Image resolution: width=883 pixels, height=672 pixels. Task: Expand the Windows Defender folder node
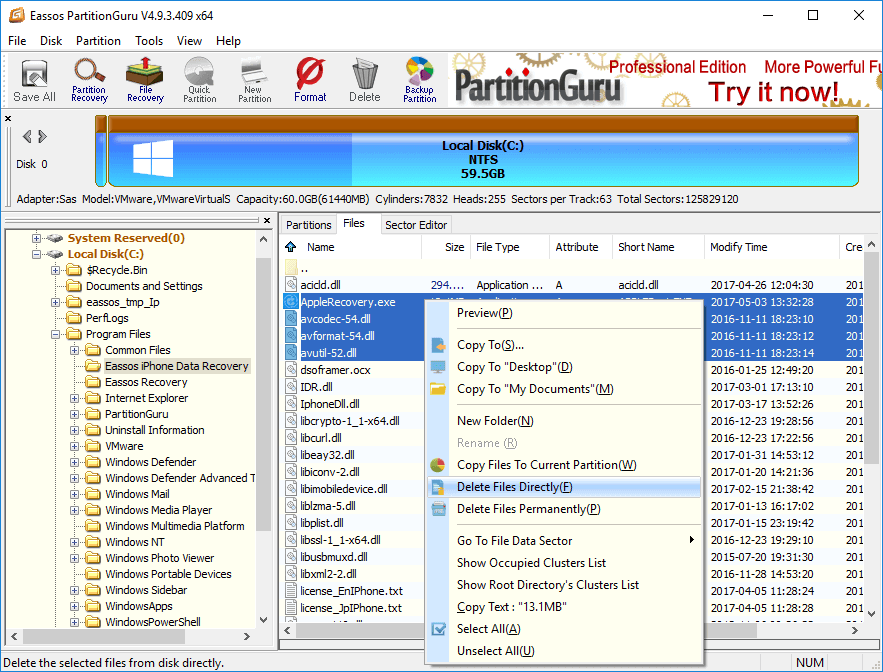[x=75, y=462]
